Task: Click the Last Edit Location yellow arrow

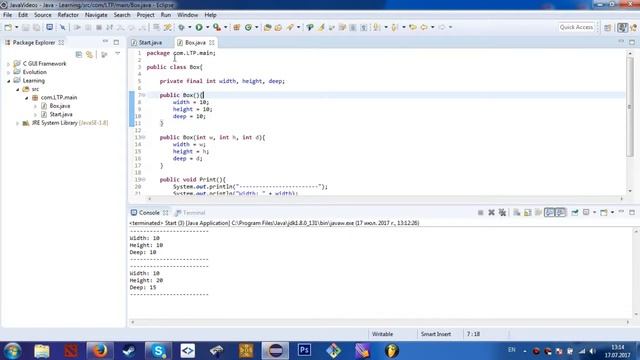Action: pos(413,27)
